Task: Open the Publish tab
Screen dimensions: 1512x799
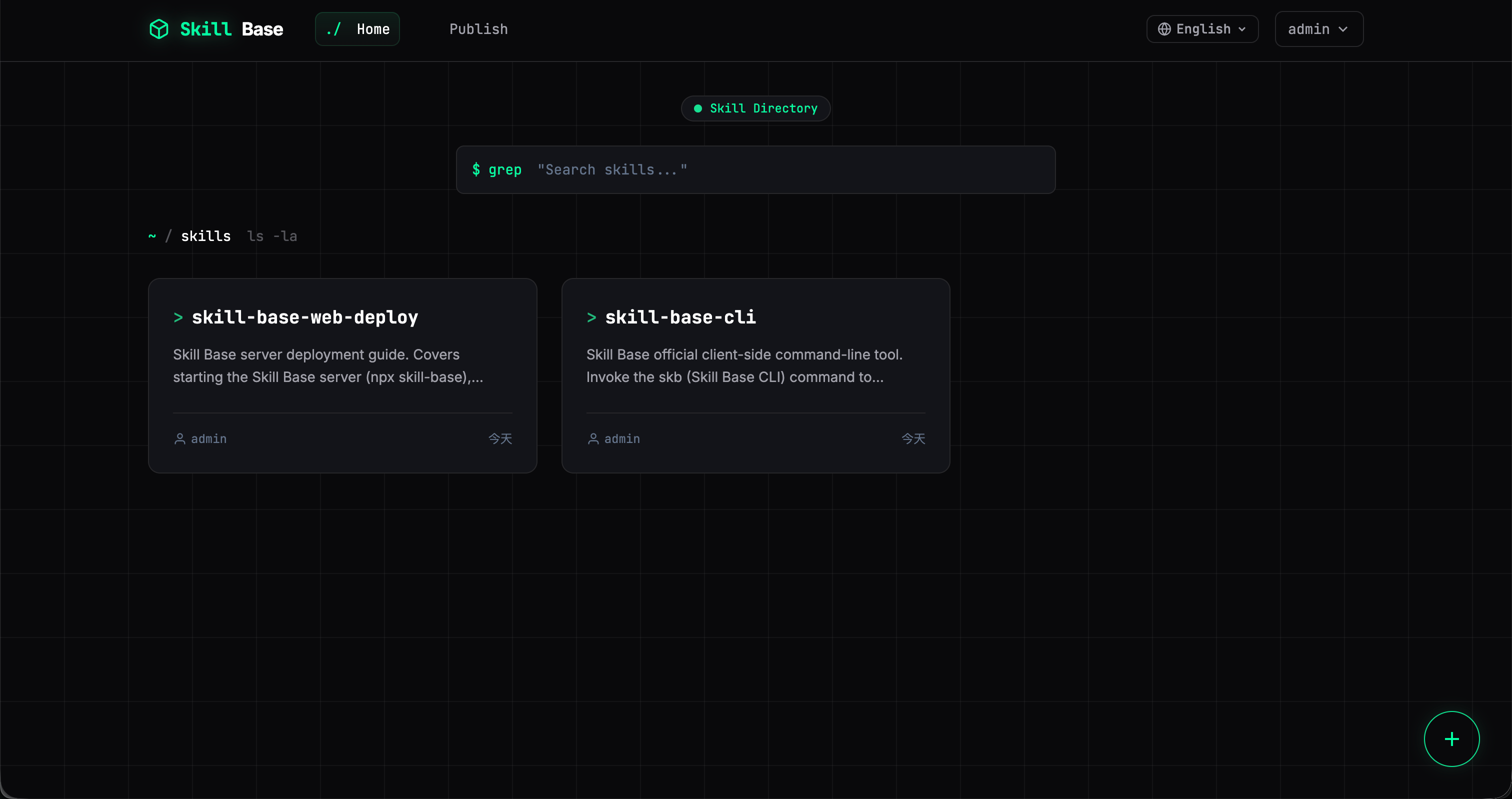Action: [x=478, y=29]
